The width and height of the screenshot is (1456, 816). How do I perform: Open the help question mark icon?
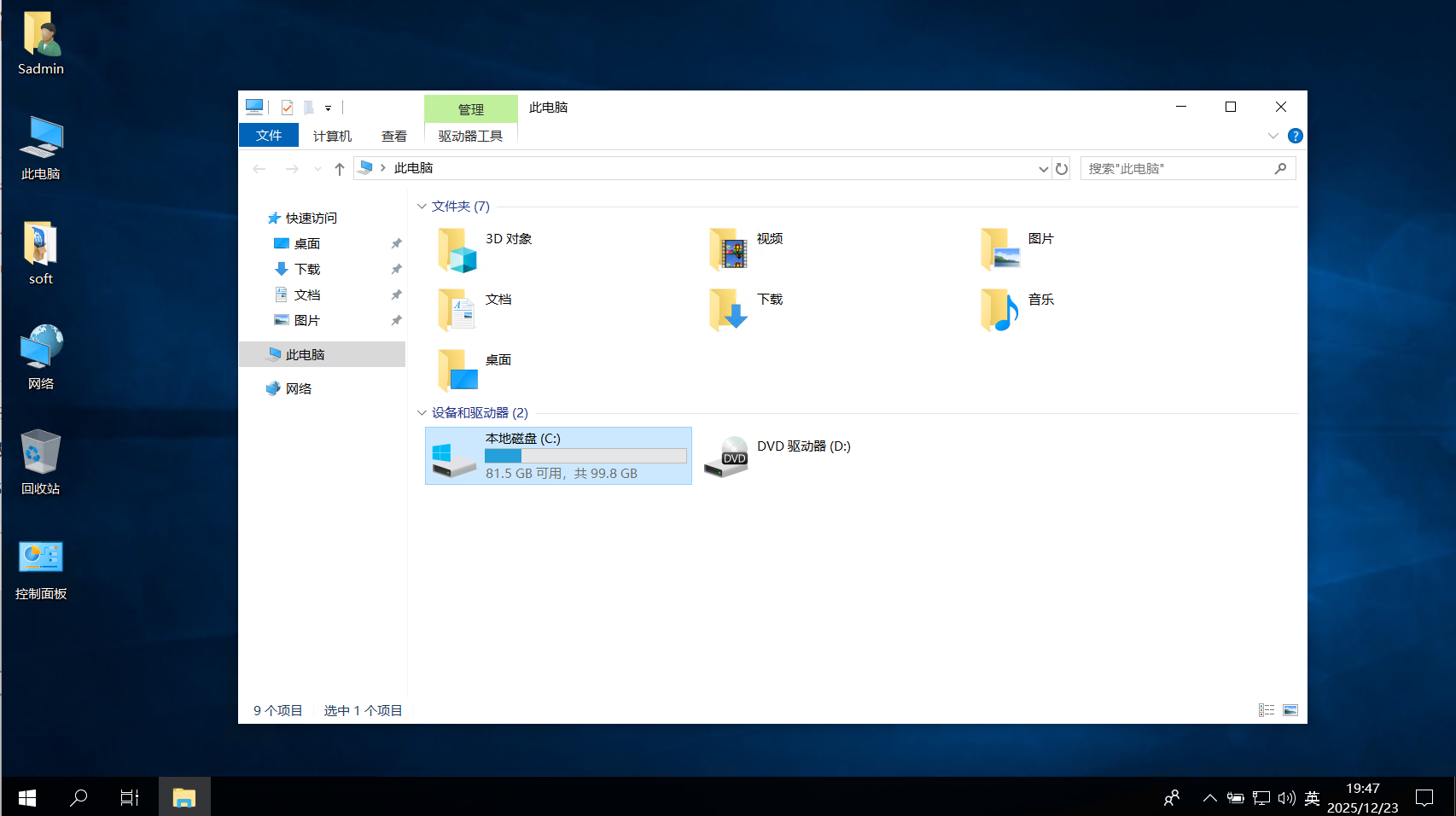coord(1295,136)
